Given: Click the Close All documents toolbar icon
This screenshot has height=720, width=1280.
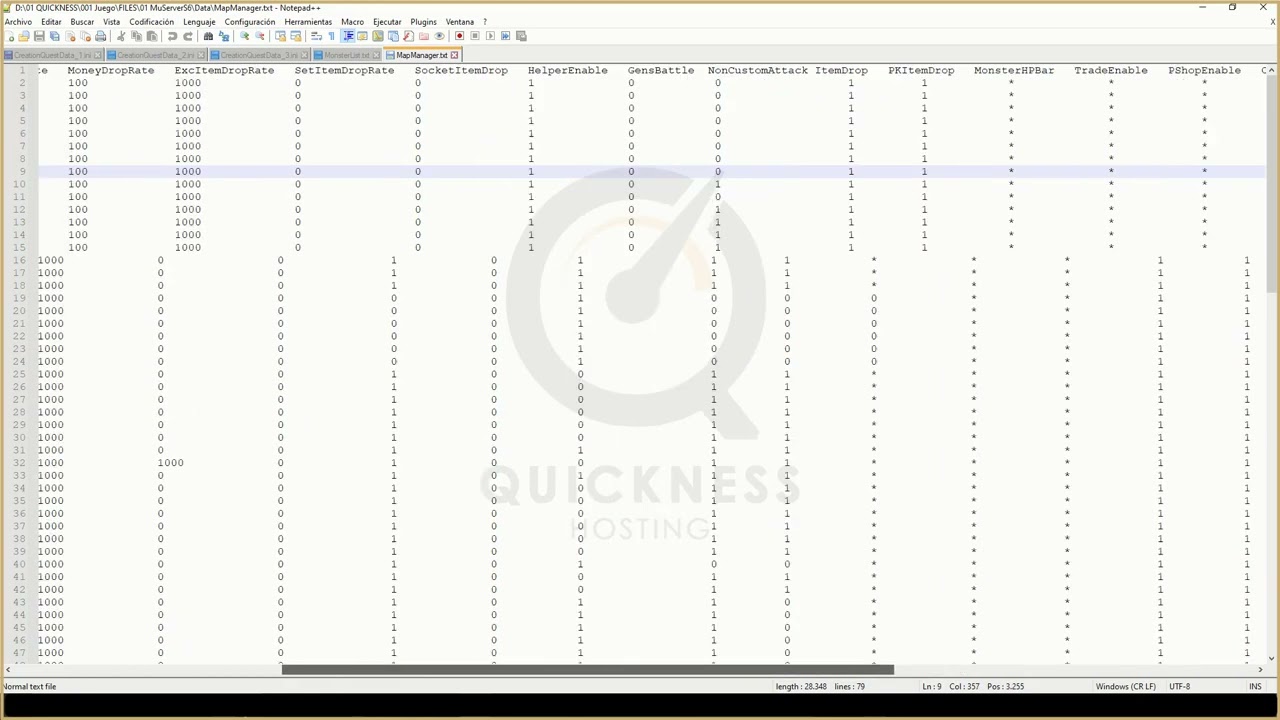Looking at the screenshot, I should coord(85,36).
